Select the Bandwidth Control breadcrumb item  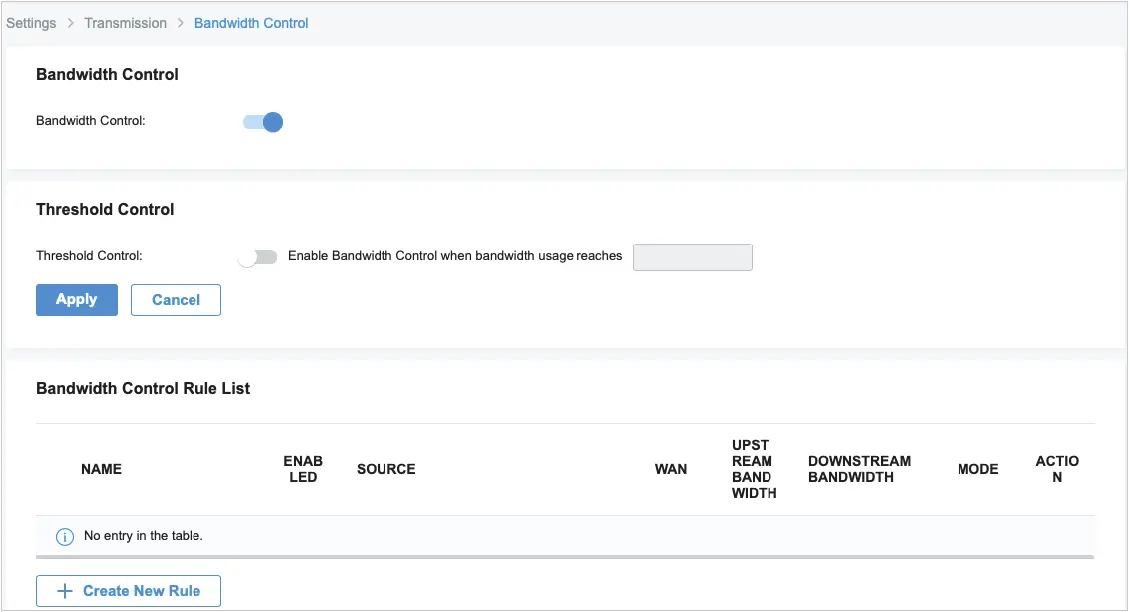(250, 22)
